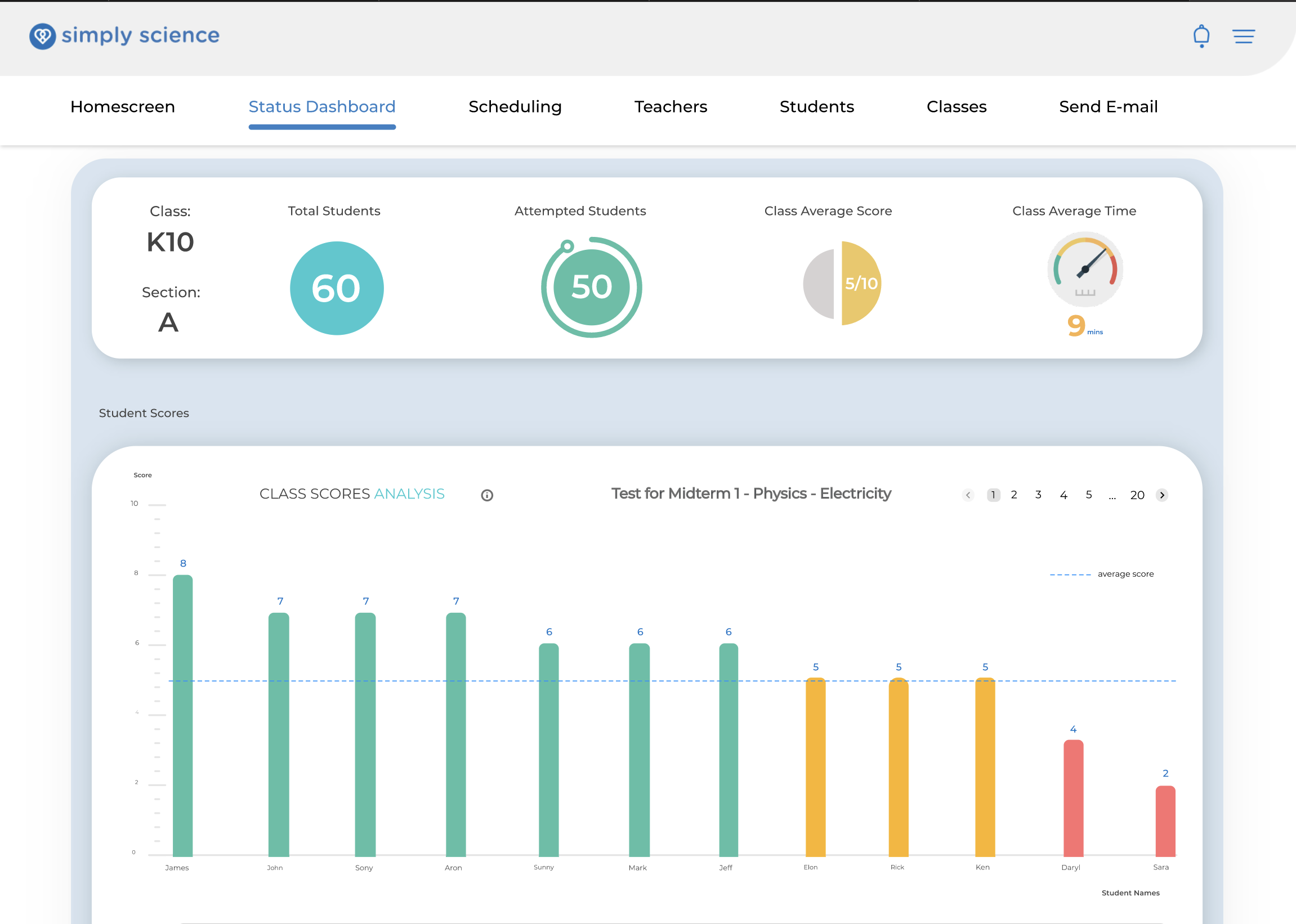
Task: Click the Attempted Students 50 ring
Action: (591, 288)
